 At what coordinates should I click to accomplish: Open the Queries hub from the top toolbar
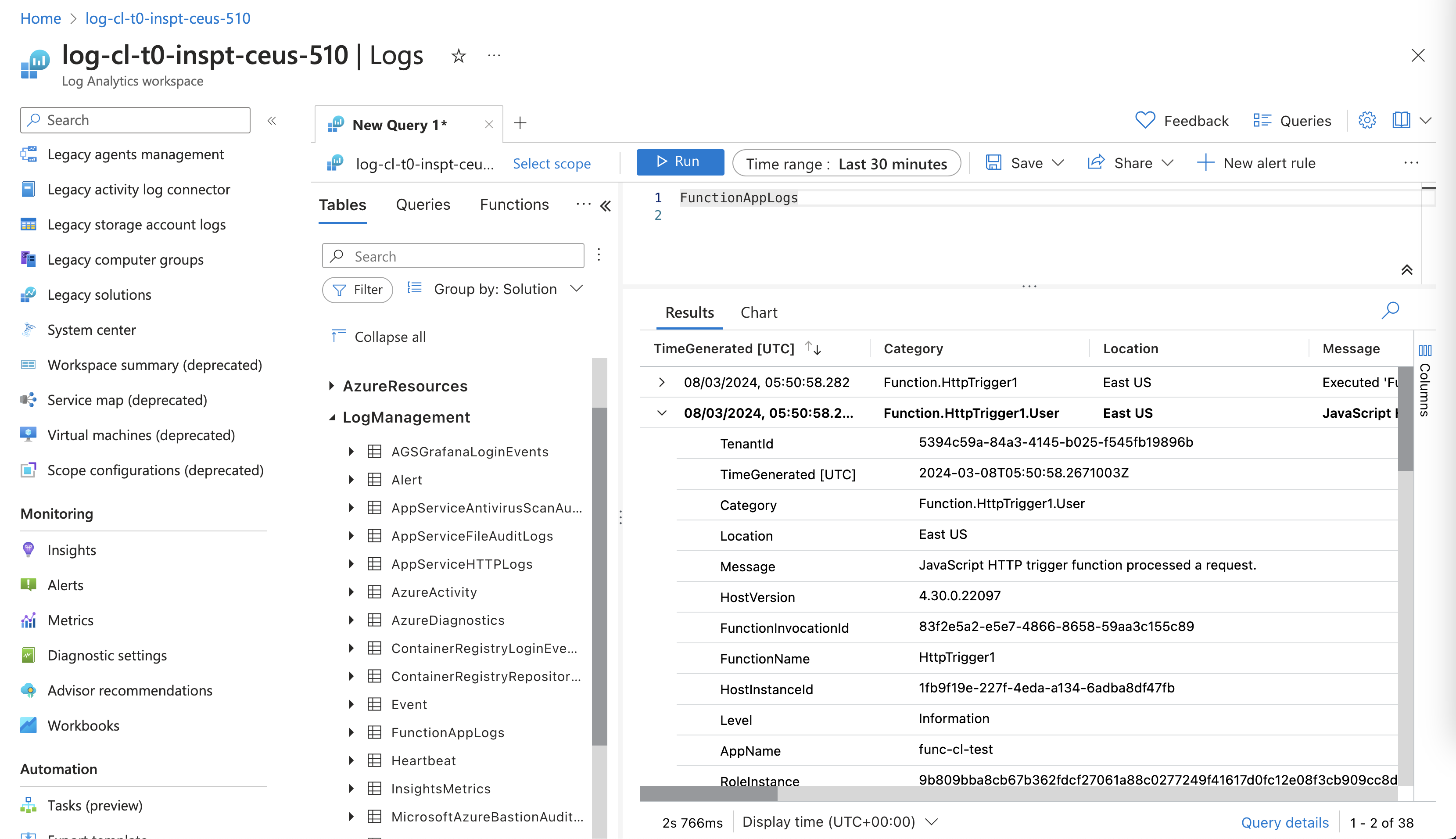1292,120
